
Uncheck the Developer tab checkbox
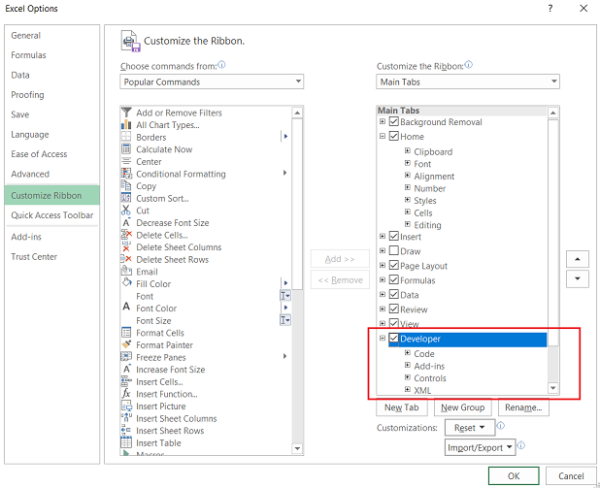click(394, 338)
